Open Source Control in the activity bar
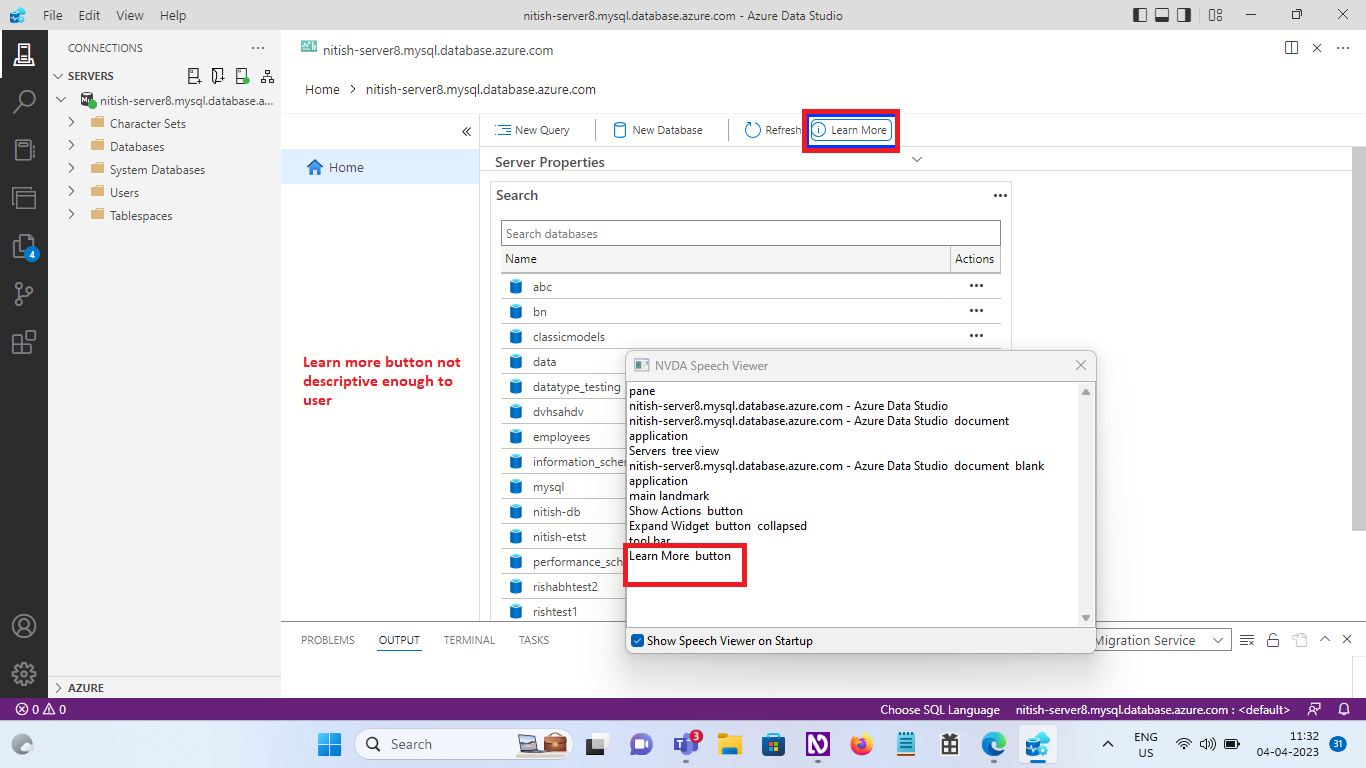The image size is (1366, 768). 24,293
